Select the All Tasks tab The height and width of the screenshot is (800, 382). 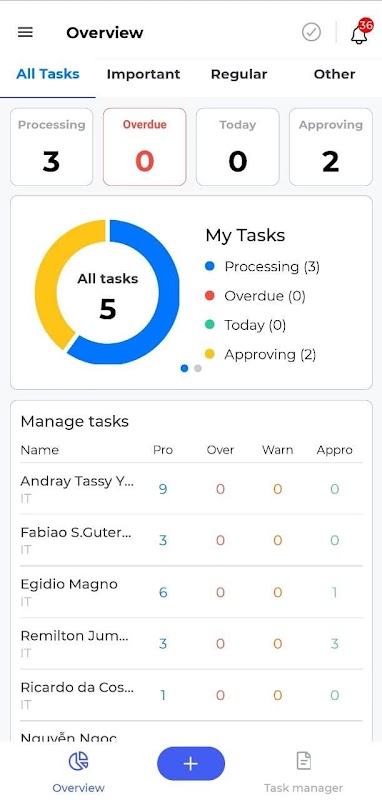pos(48,74)
